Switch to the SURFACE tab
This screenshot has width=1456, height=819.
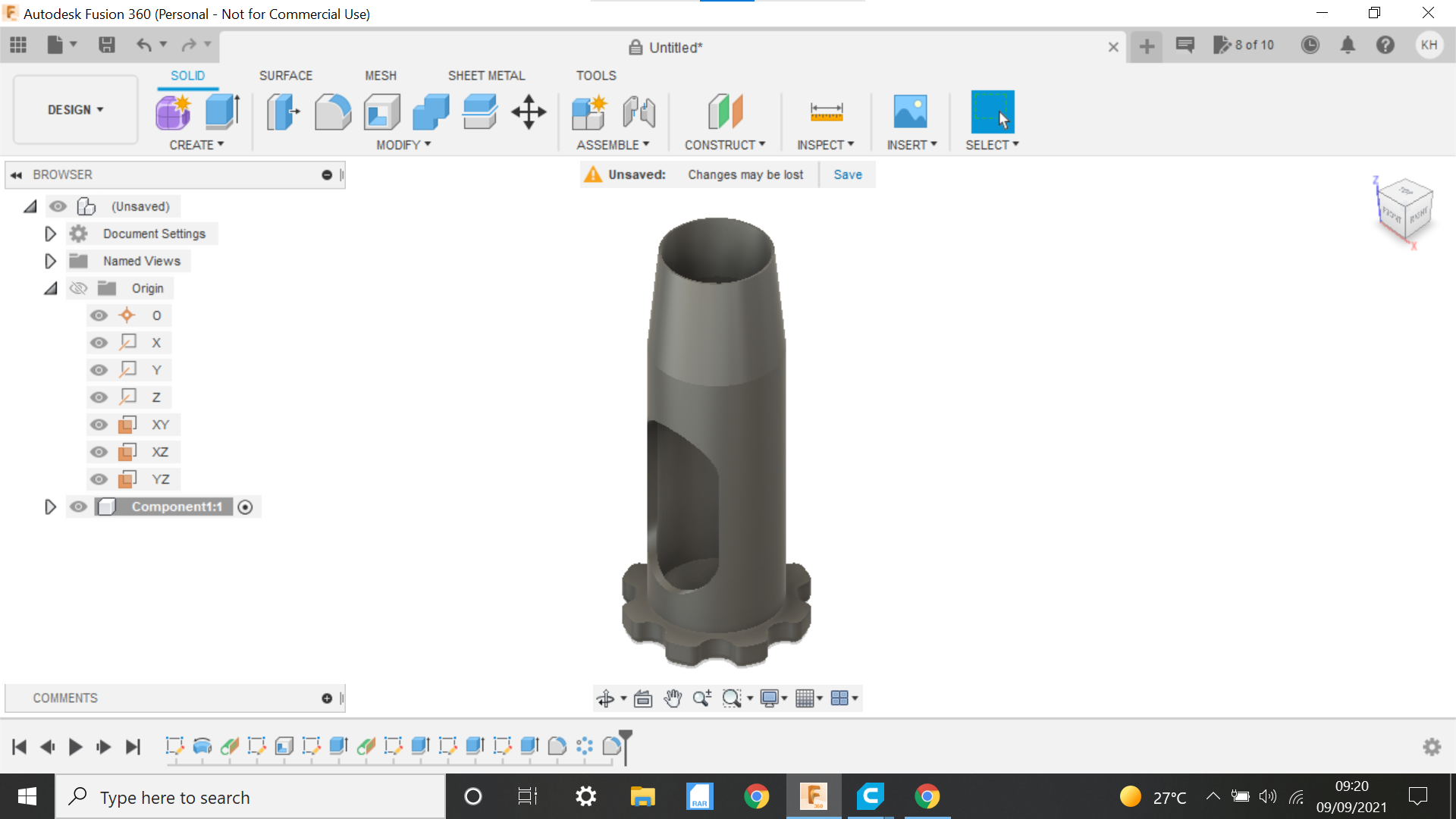286,76
